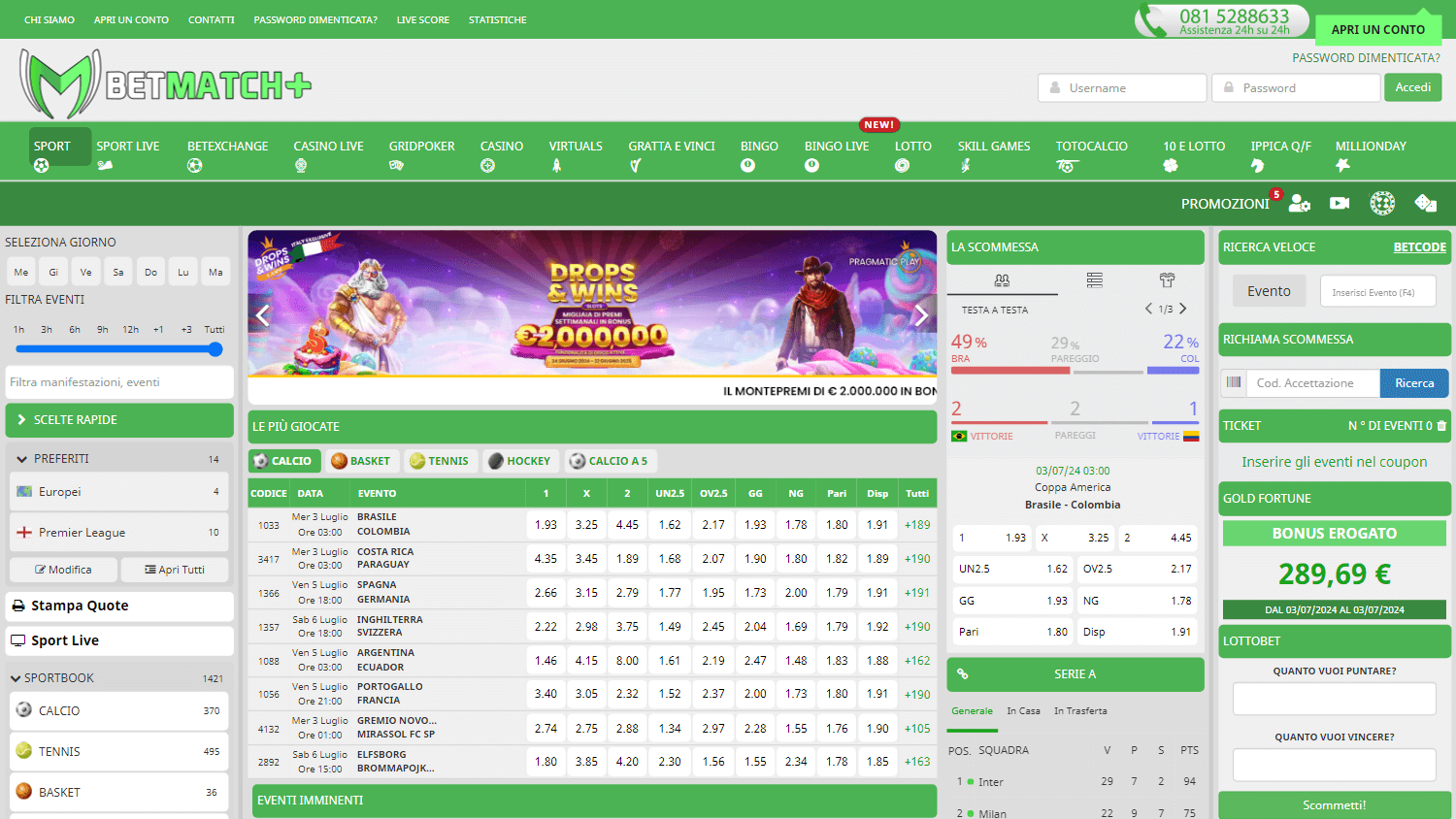1456x819 pixels.
Task: Click Password dimenticata link under header
Action: 1366,58
